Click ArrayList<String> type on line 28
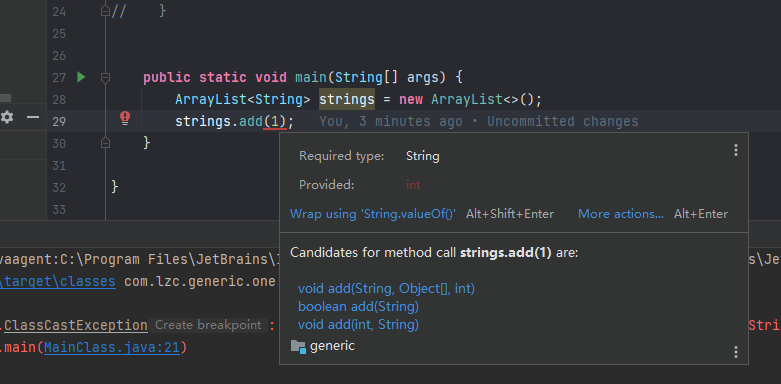Viewport: 781px width, 384px height. coord(243,100)
